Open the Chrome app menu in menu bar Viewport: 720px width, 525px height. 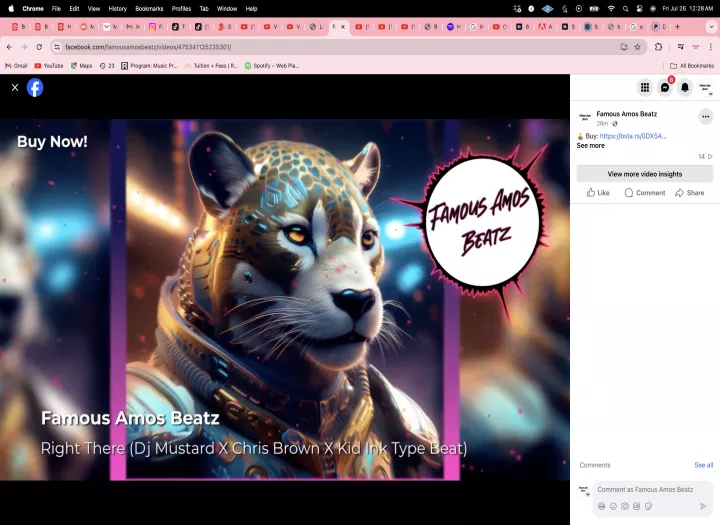(33, 9)
